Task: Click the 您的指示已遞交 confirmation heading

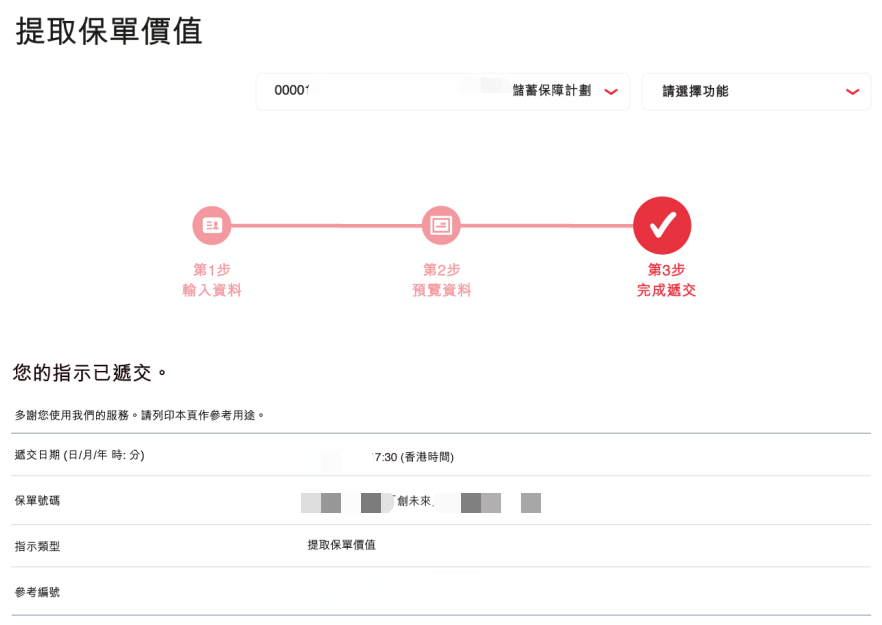Action: 90,373
